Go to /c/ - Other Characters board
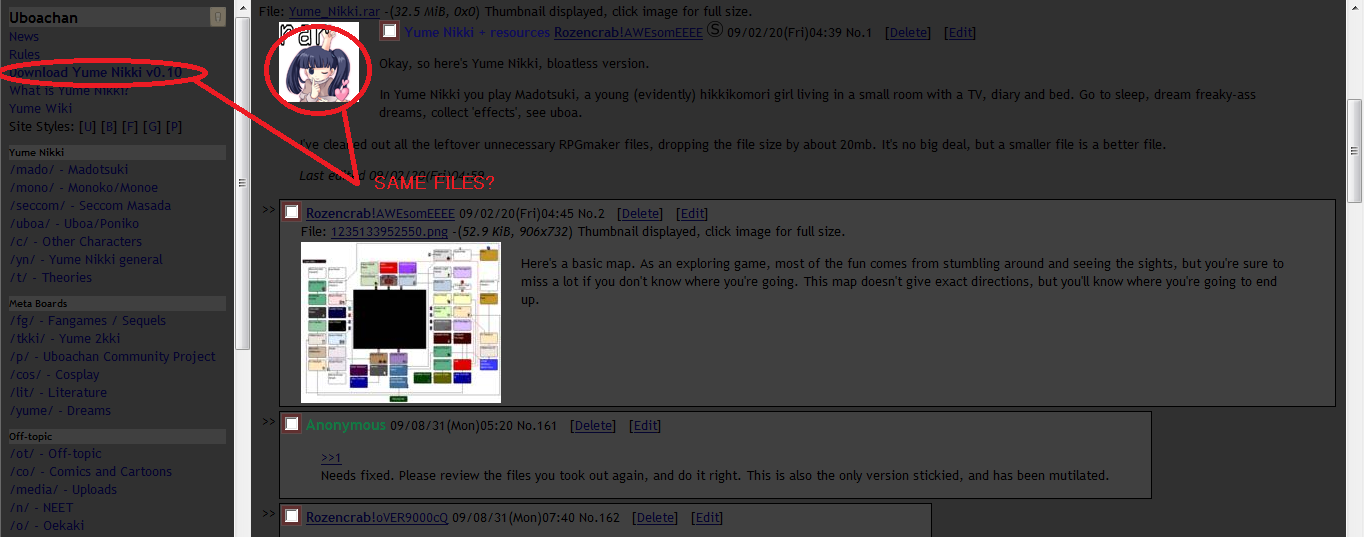 click(75, 242)
